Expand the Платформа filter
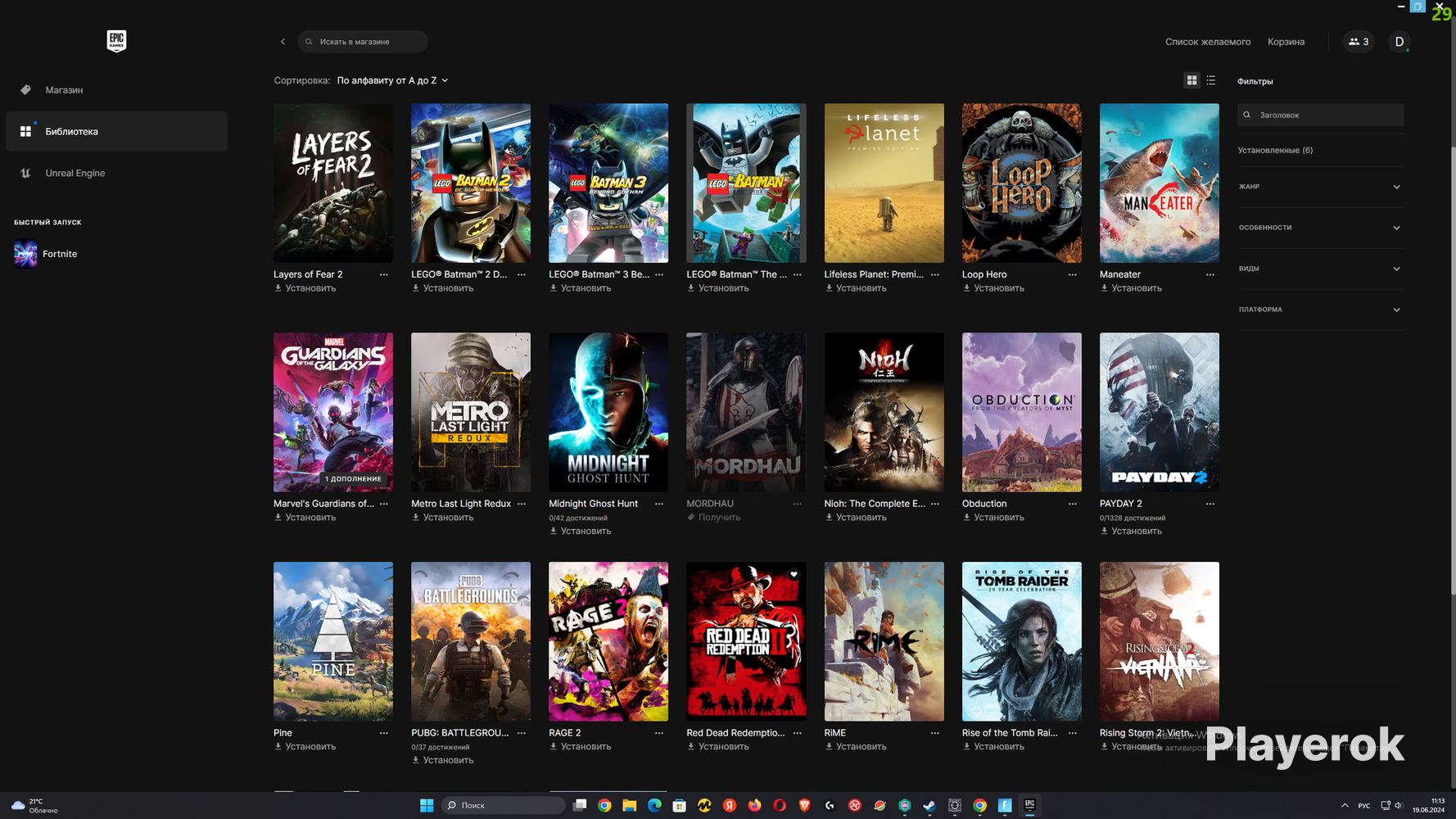Screen dimensions: 1456x819 pos(1320,310)
